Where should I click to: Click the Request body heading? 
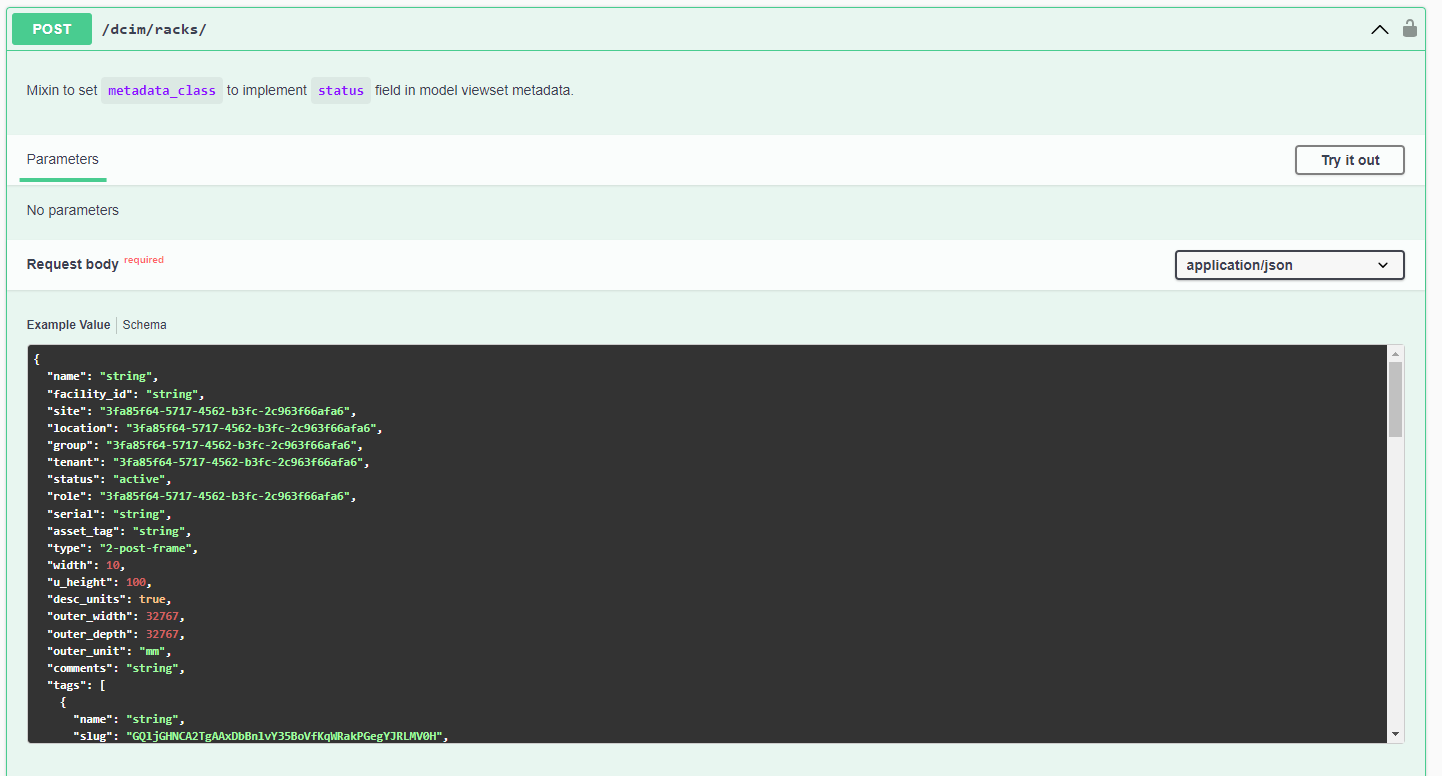pos(73,265)
